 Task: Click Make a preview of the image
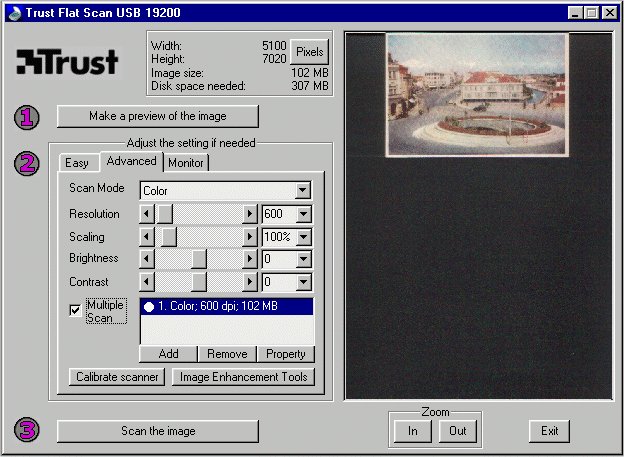(158, 116)
